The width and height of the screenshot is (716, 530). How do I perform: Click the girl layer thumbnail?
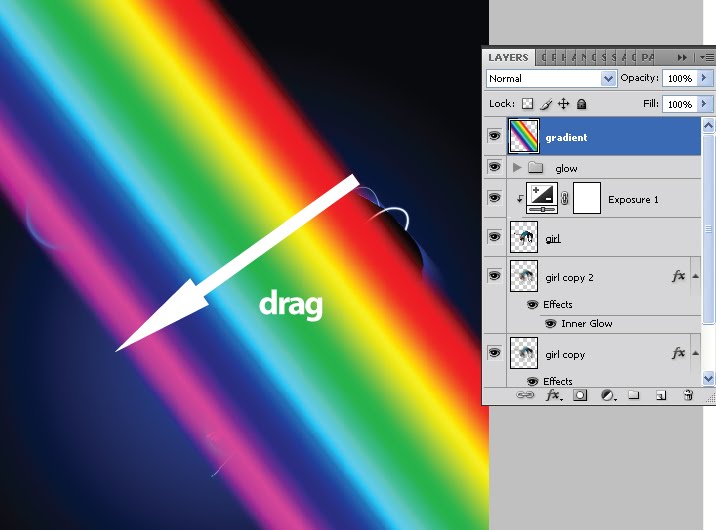pyautogui.click(x=524, y=237)
